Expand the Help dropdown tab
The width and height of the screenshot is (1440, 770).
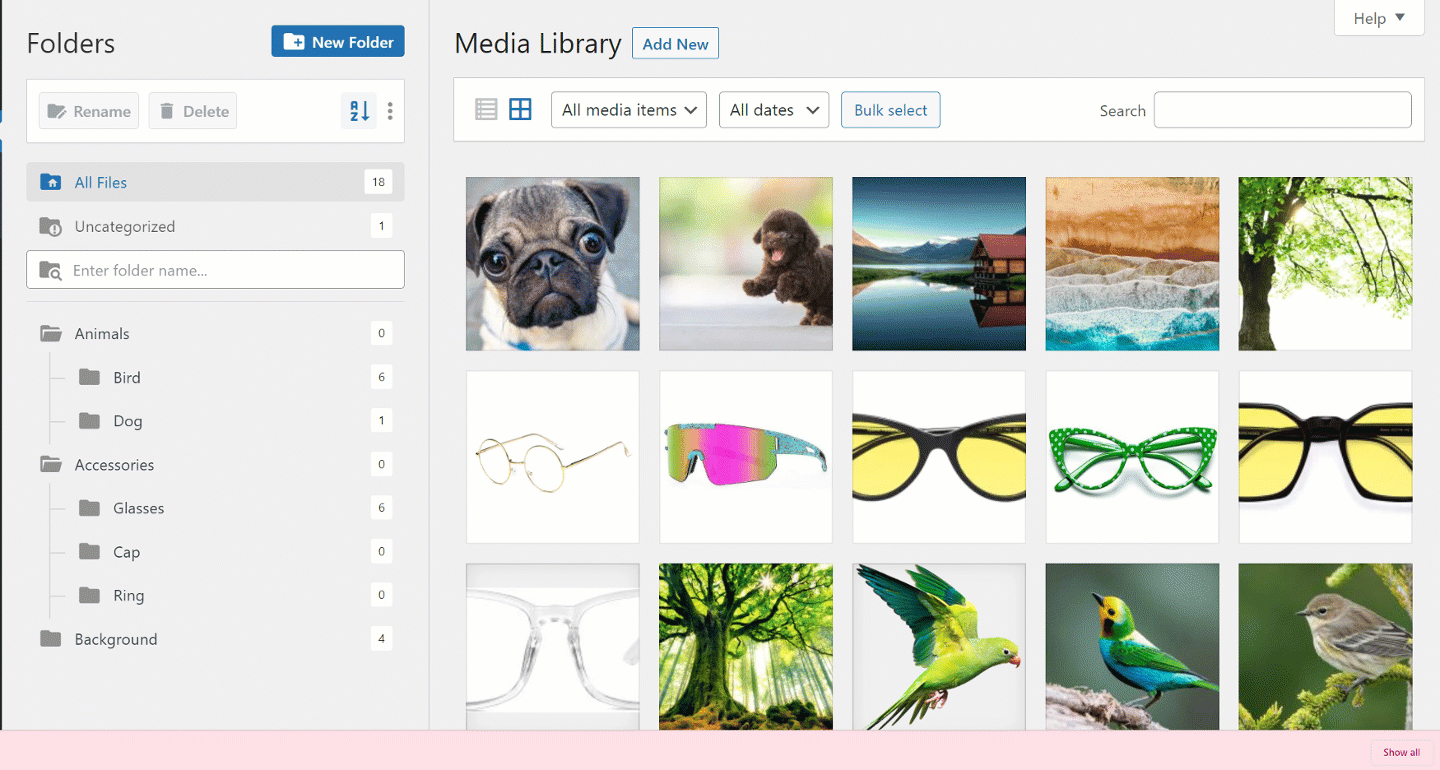[1379, 18]
